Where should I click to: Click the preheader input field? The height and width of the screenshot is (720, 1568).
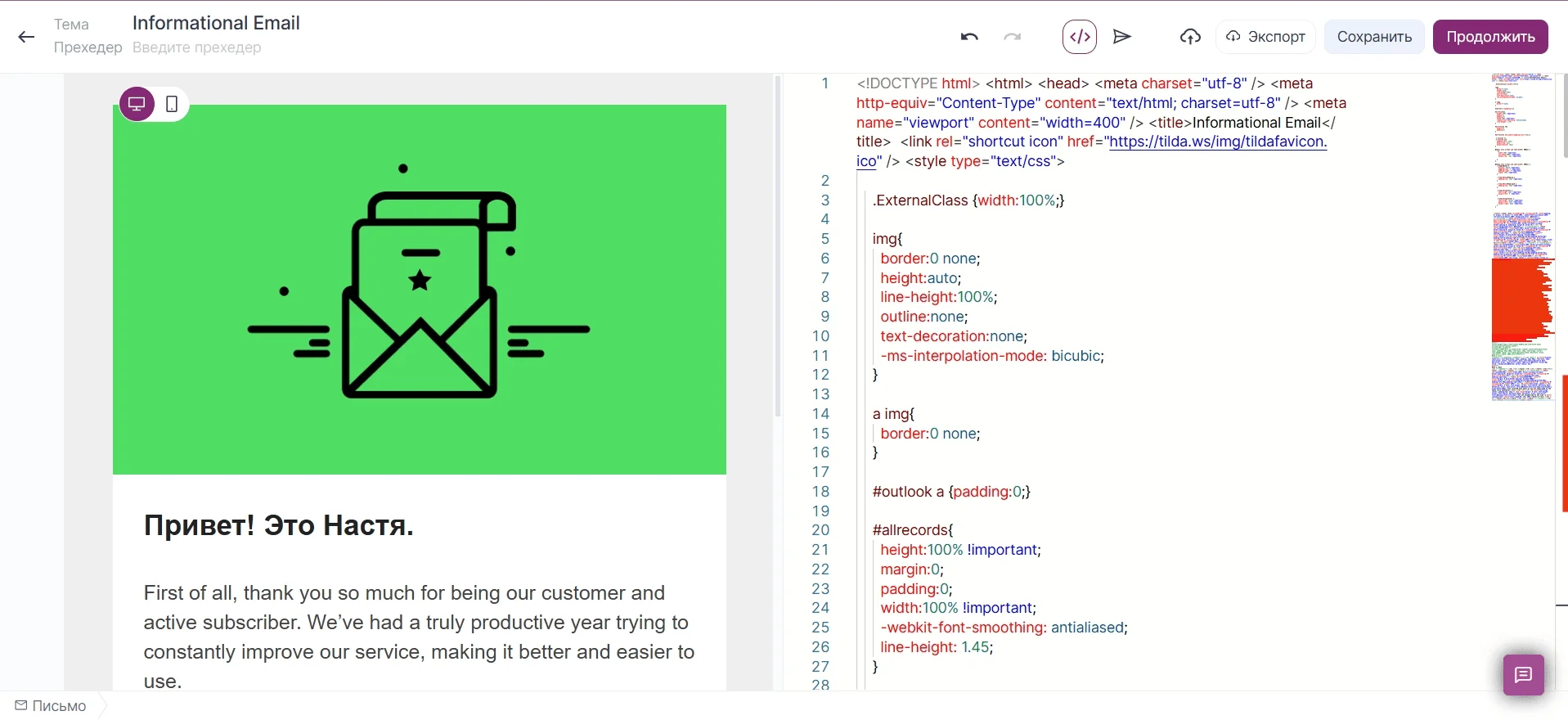(196, 47)
